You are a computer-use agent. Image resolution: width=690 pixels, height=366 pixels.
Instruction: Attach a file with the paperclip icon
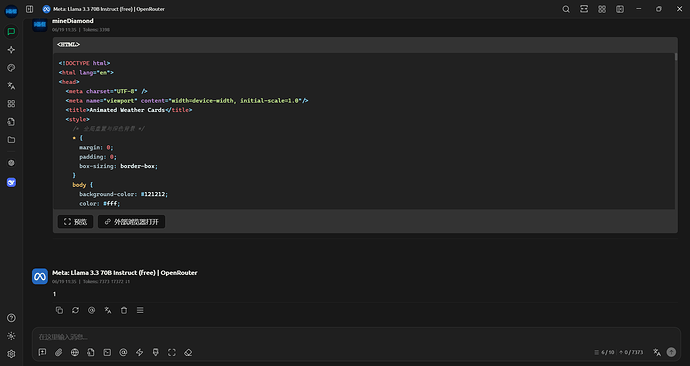pos(59,352)
